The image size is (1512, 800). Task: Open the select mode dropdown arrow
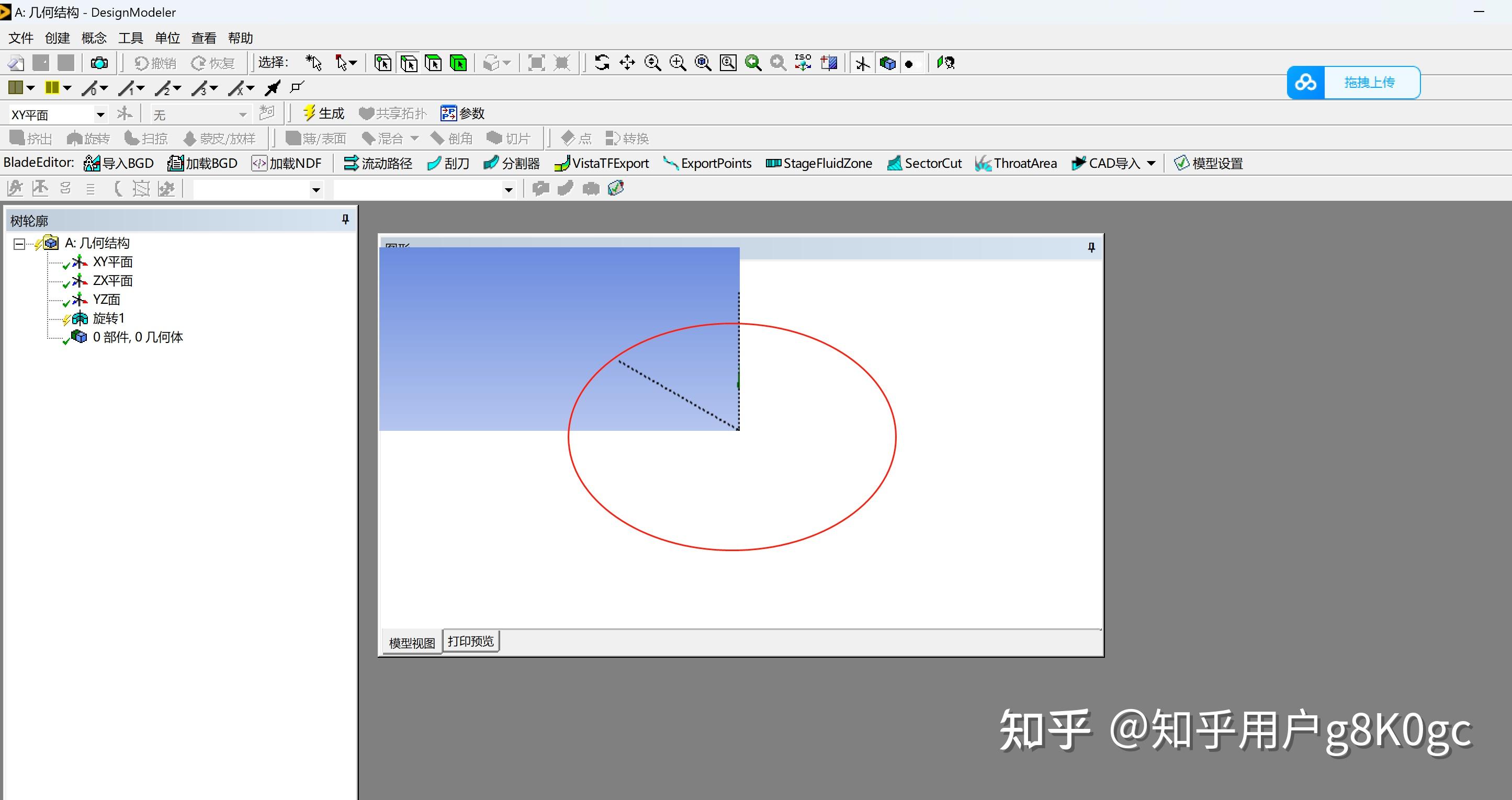(x=353, y=63)
